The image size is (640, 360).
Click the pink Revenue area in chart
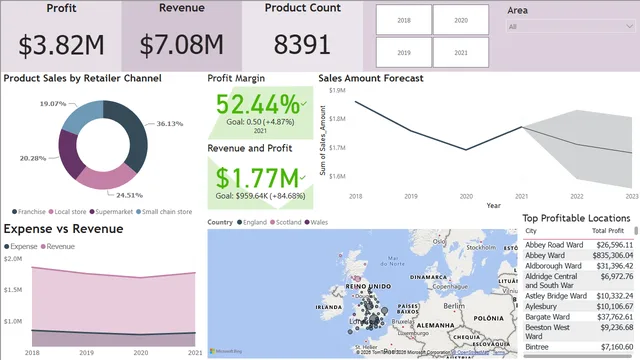click(x=113, y=302)
